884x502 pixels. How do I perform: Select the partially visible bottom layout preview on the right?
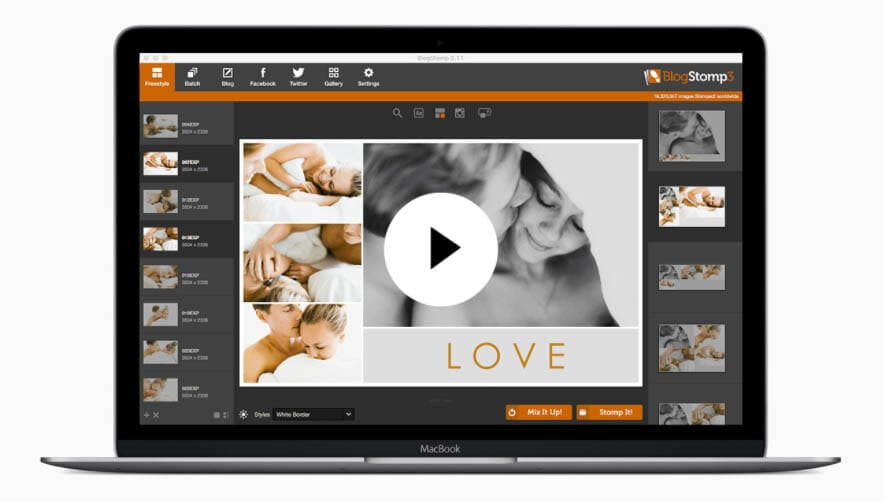pyautogui.click(x=692, y=413)
